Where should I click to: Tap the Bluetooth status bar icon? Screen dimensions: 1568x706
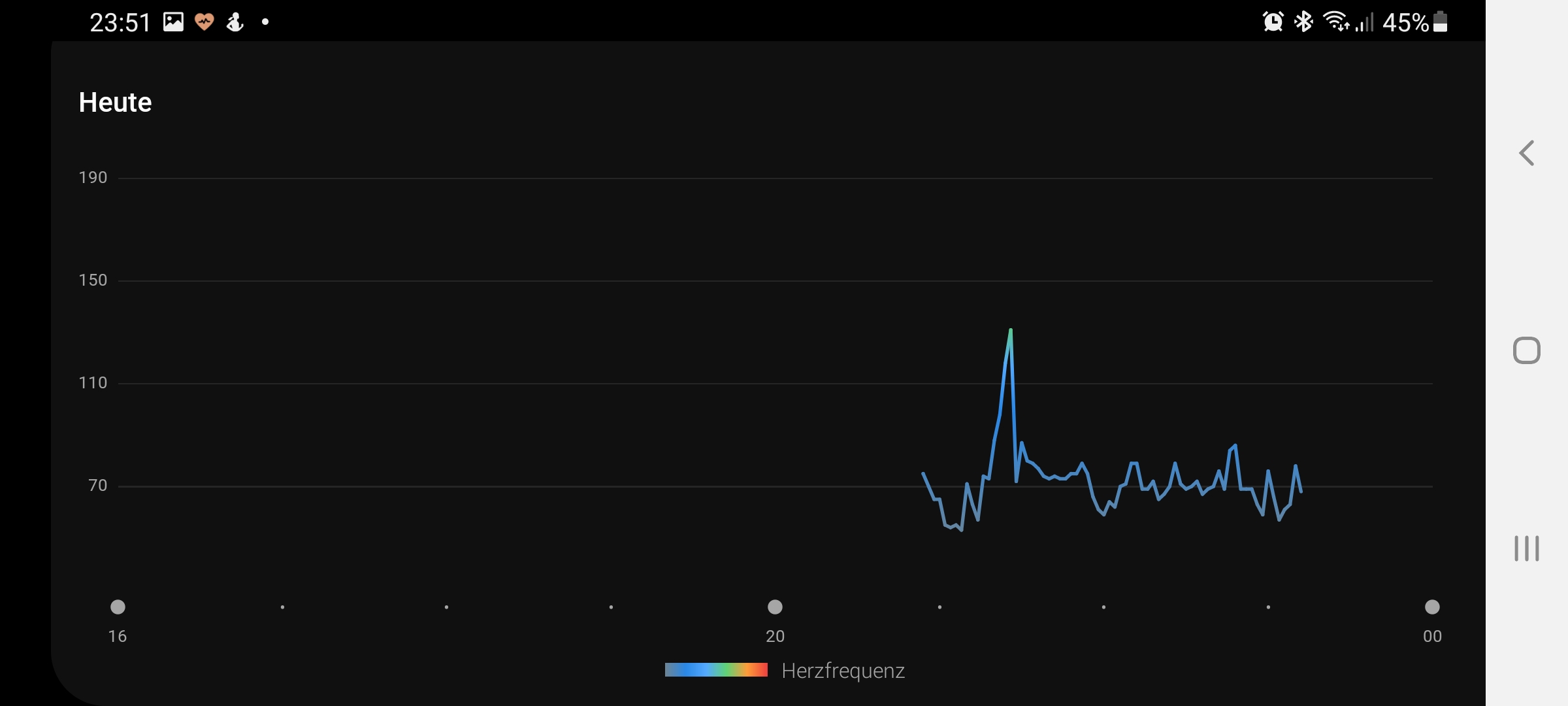coord(1303,22)
